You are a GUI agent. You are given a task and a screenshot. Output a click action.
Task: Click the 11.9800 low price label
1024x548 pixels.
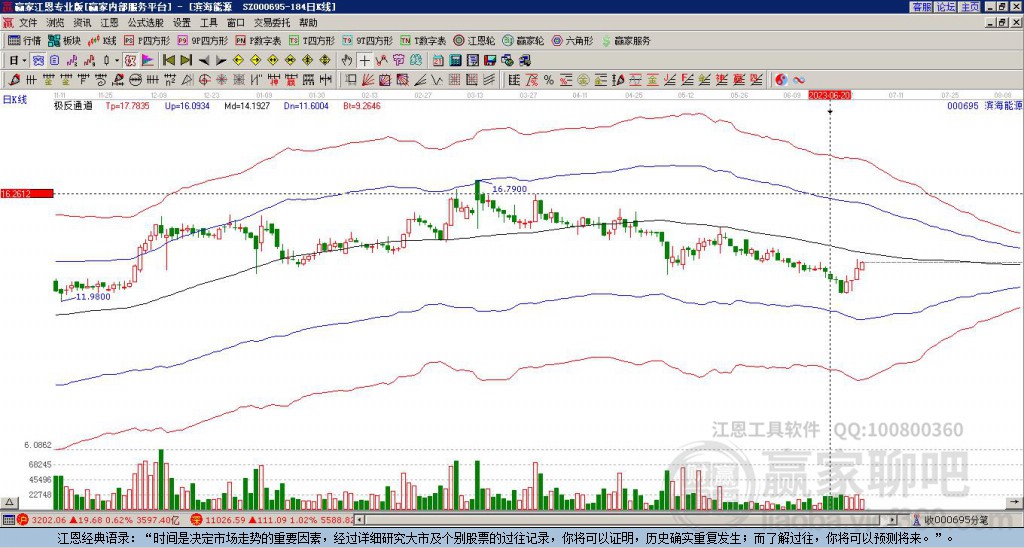(x=93, y=297)
